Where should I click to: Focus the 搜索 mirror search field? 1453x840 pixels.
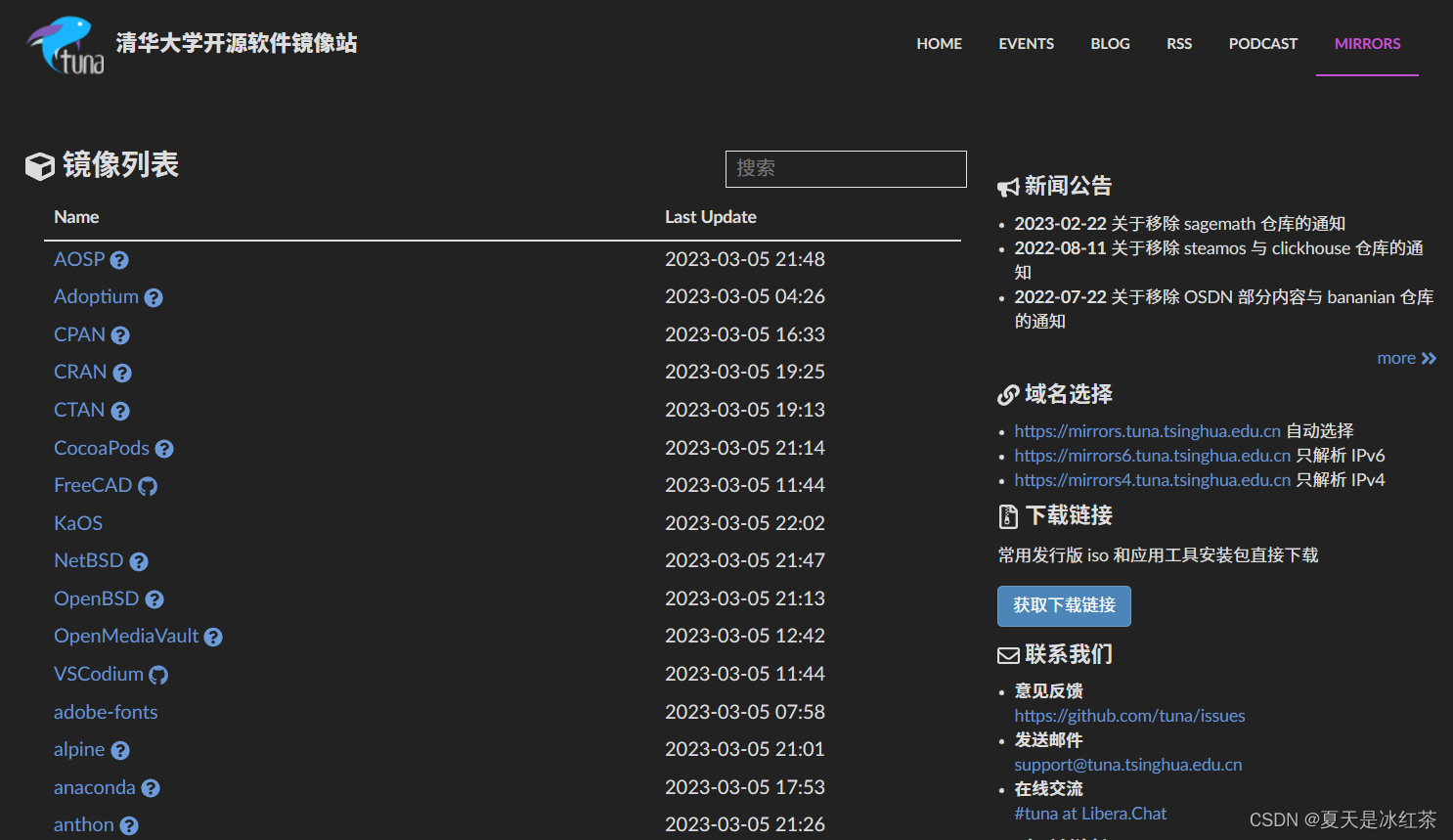click(x=846, y=169)
